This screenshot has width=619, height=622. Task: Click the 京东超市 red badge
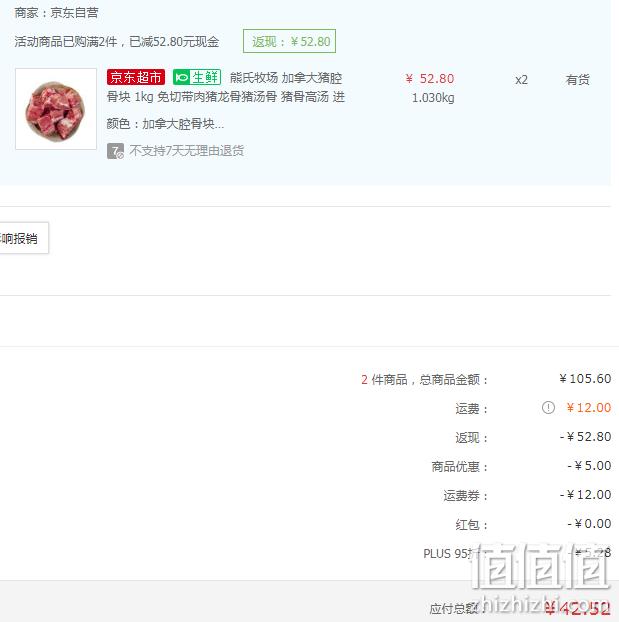click(x=136, y=77)
